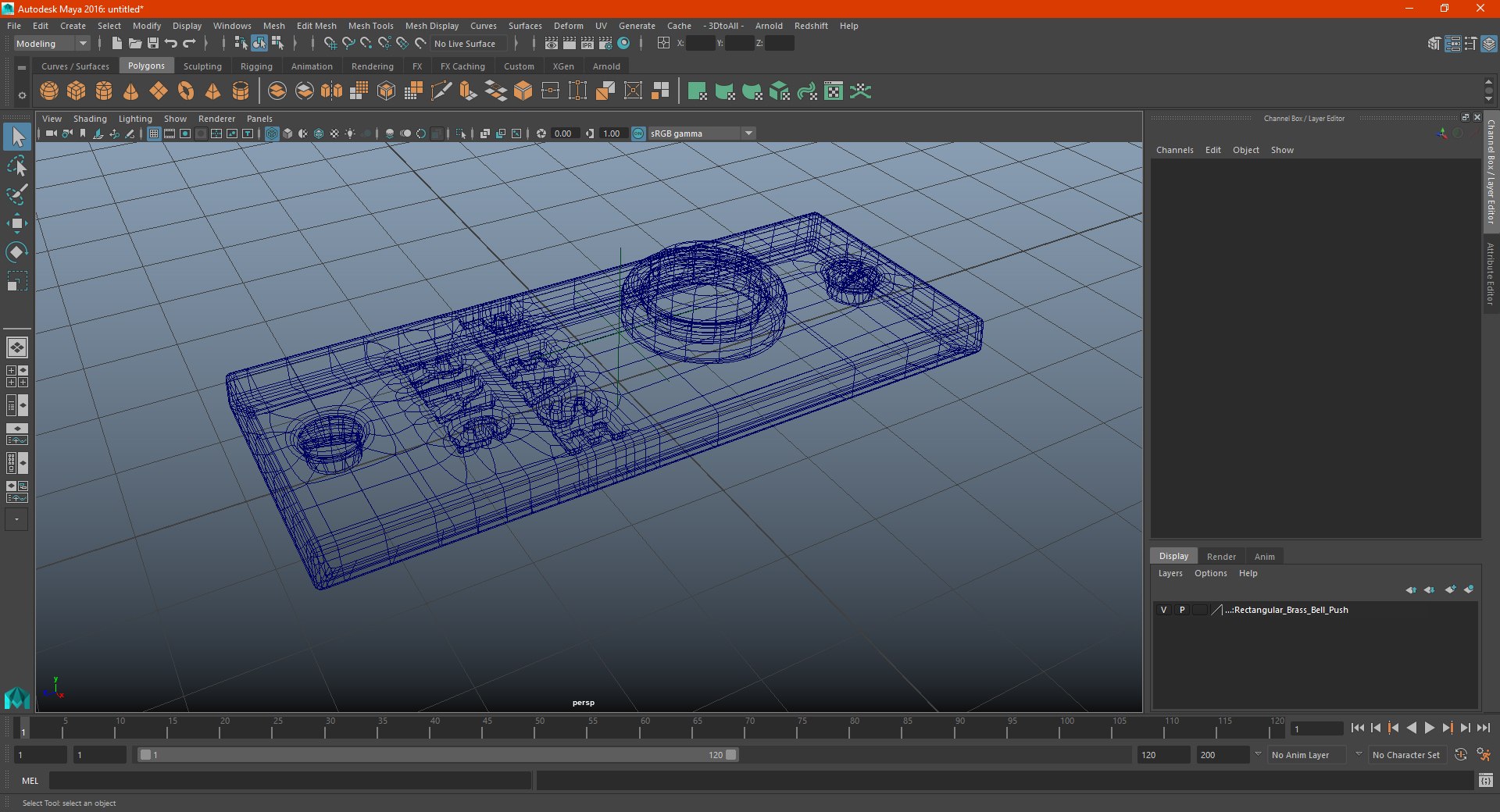Go to start of playback range

click(1357, 728)
